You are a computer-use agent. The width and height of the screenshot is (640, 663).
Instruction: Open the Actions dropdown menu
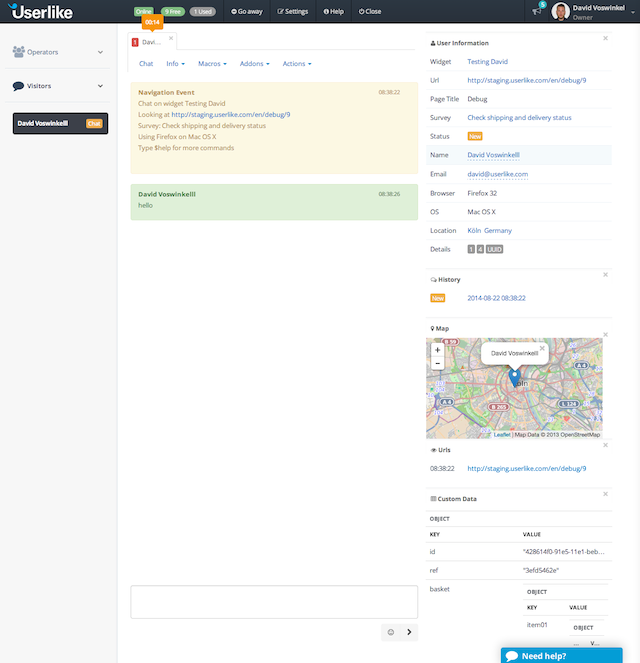pyautogui.click(x=297, y=64)
